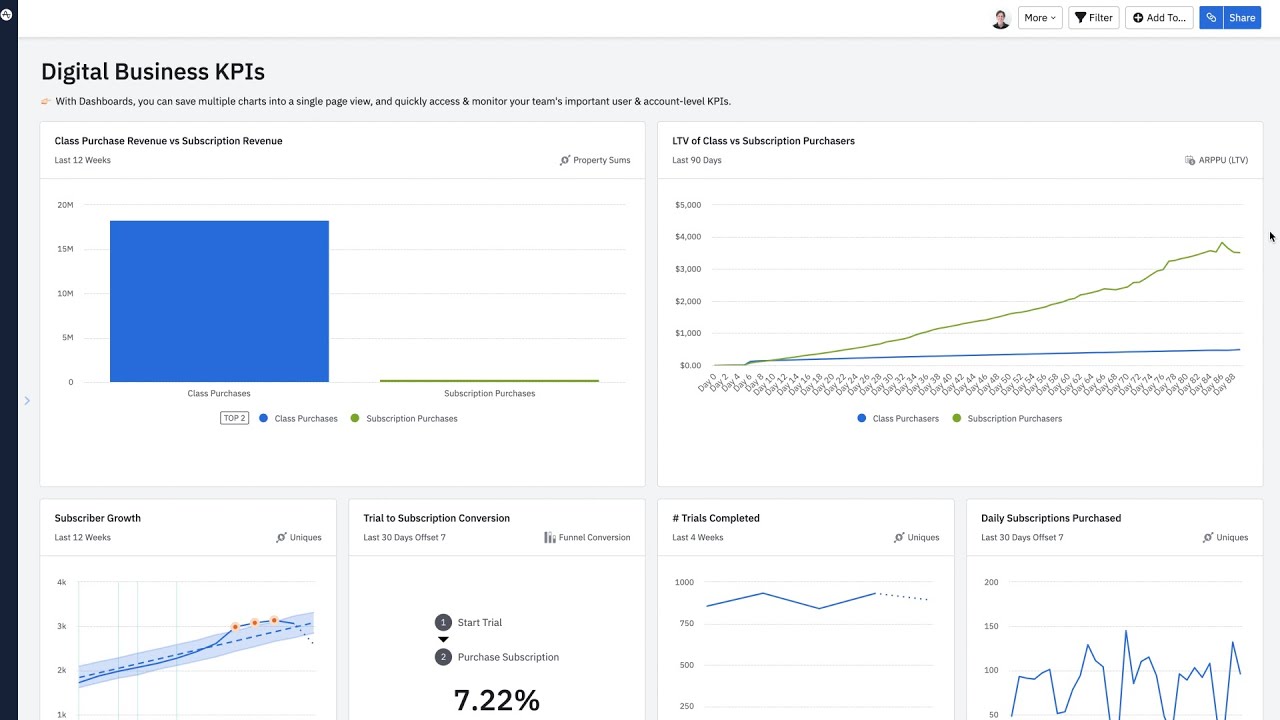Click the ARPPU (LTV) chart icon
The image size is (1280, 720).
[x=1190, y=160]
